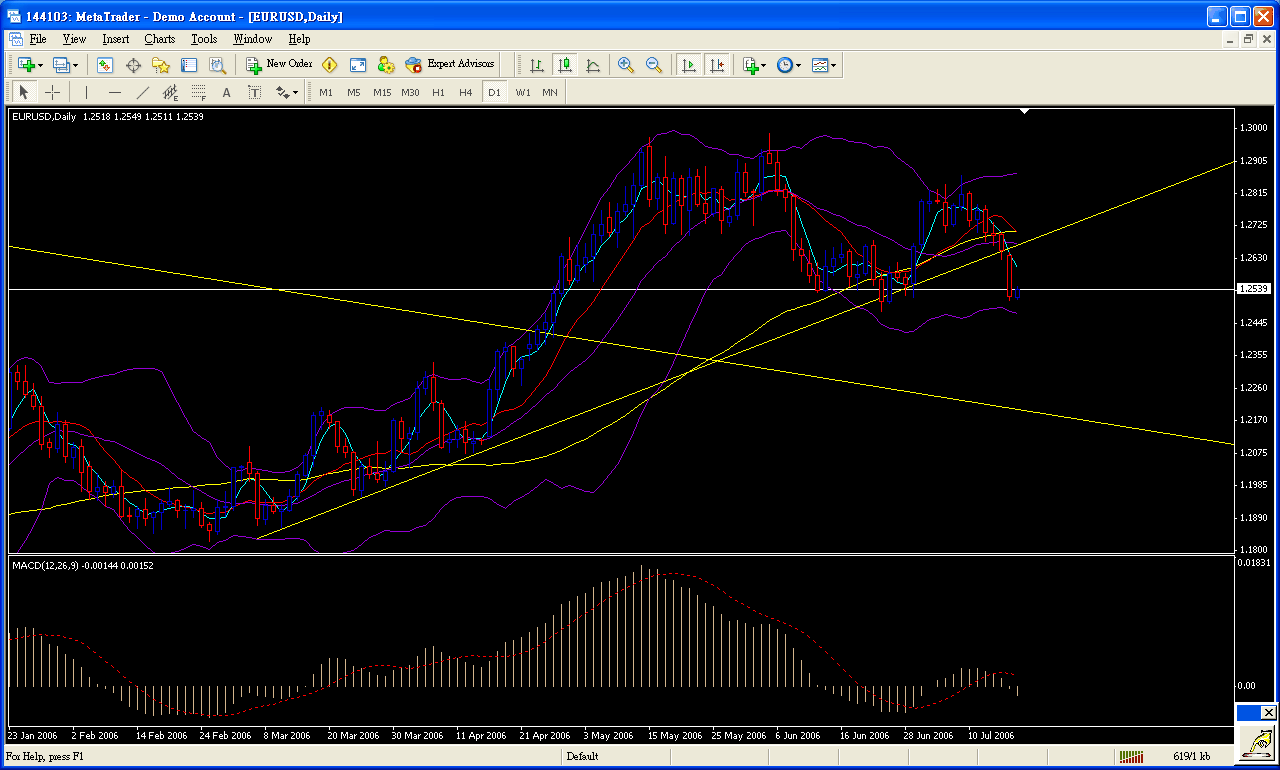Click the Default profile in status bar
The image size is (1280, 770).
tap(582, 756)
